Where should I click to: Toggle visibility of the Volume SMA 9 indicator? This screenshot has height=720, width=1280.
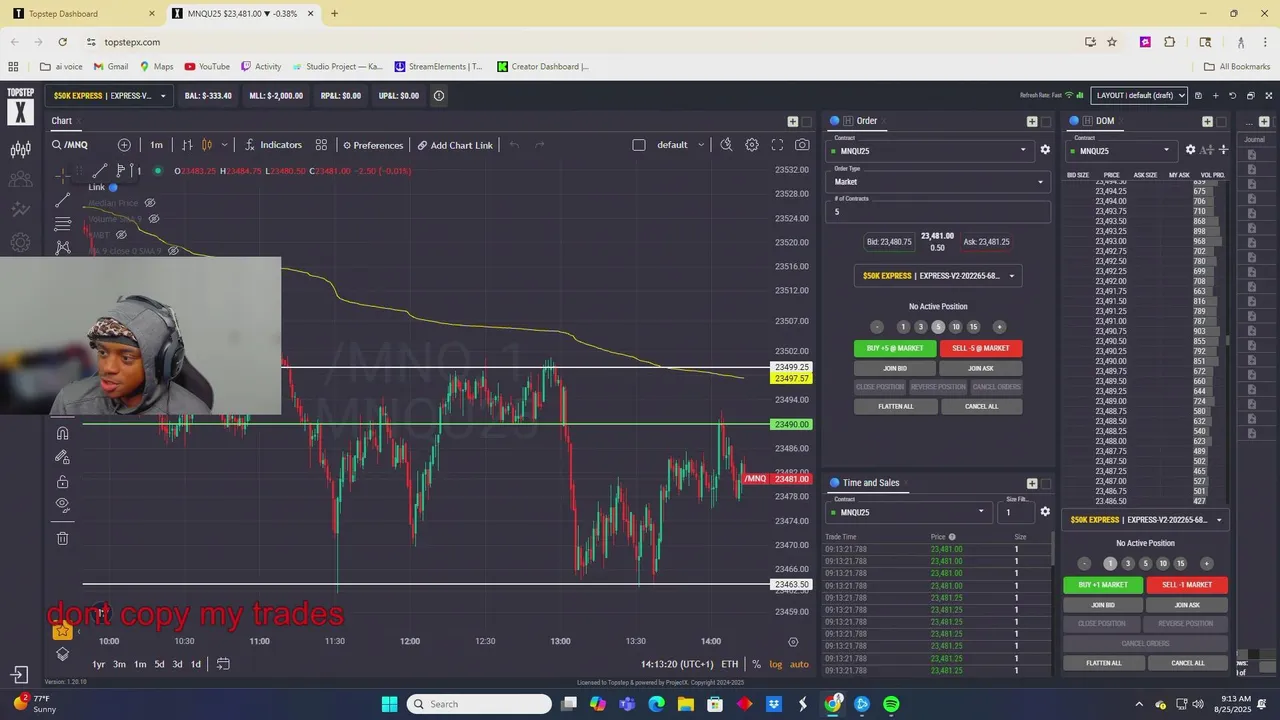(x=153, y=219)
